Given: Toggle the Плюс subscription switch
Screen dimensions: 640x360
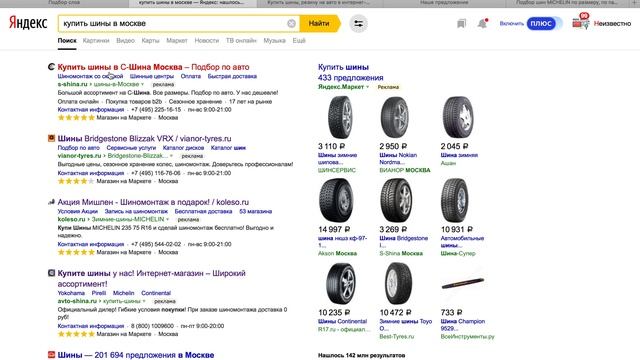Looking at the screenshot, I should coord(544,24).
